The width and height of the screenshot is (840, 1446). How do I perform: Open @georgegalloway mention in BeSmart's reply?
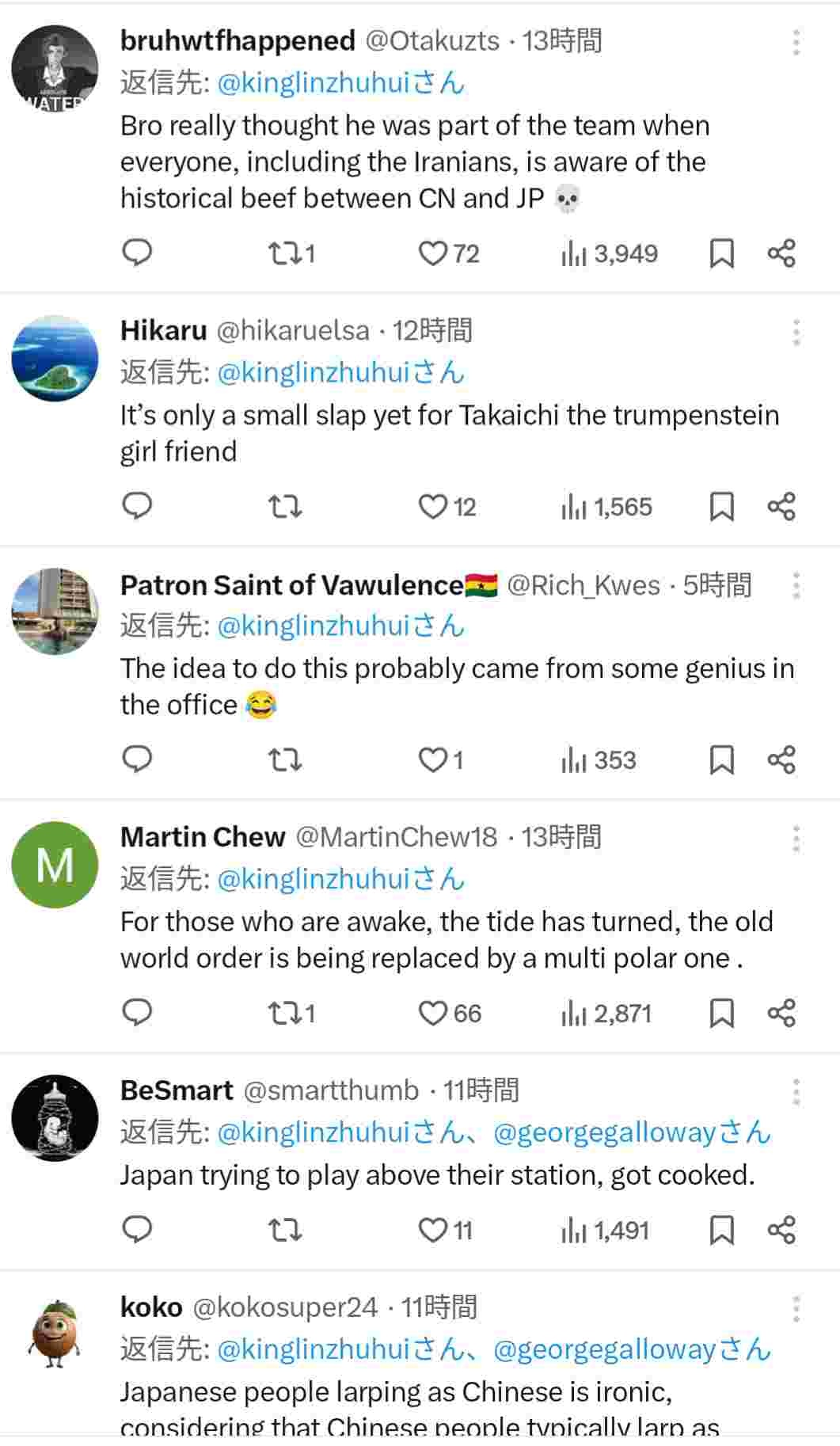[604, 1133]
